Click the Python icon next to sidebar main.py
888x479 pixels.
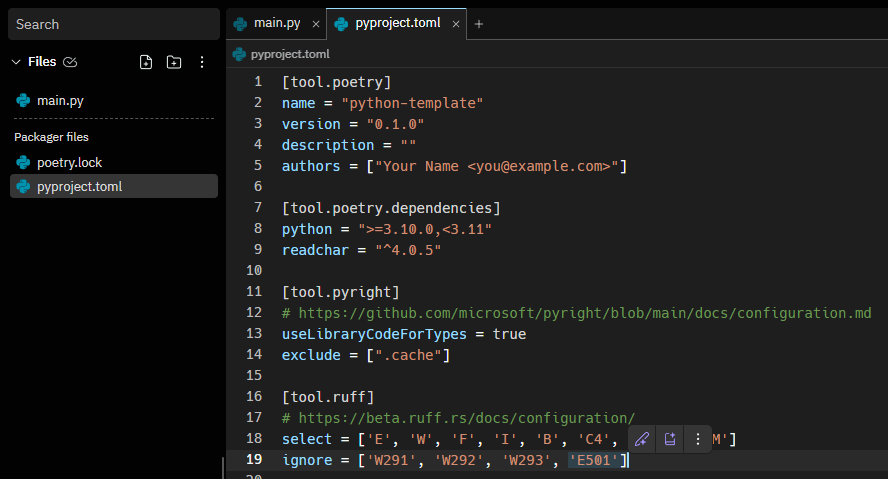23,101
